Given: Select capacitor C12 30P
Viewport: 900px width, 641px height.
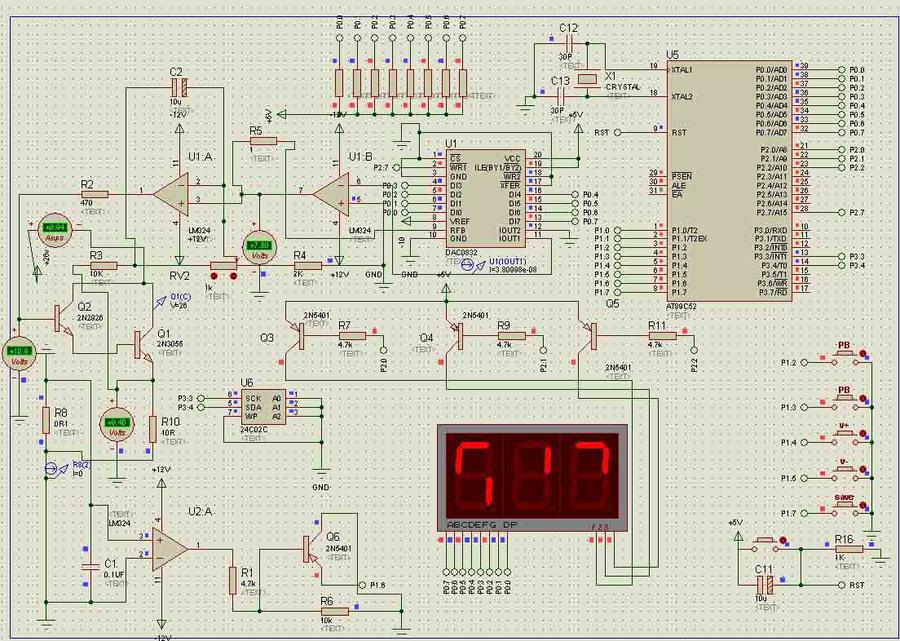Looking at the screenshot, I should [568, 42].
